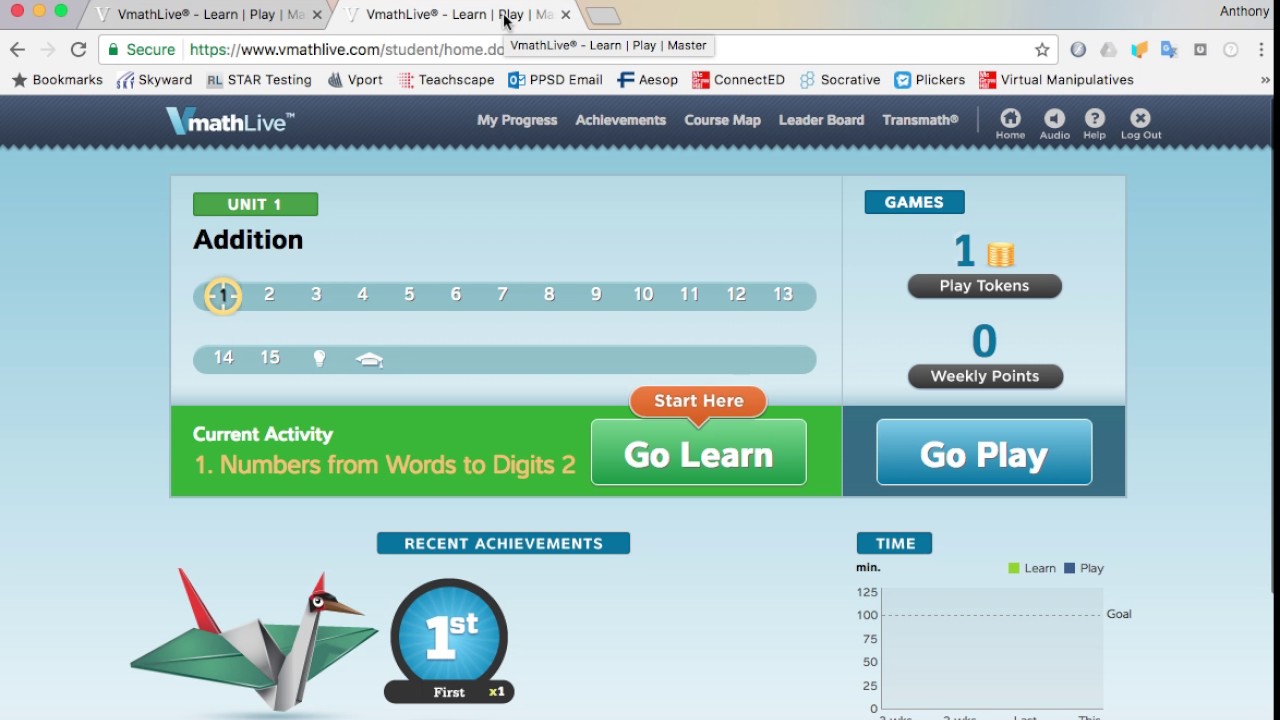Switch to the first VmathLive tab
This screenshot has width=1280, height=720.
point(208,15)
